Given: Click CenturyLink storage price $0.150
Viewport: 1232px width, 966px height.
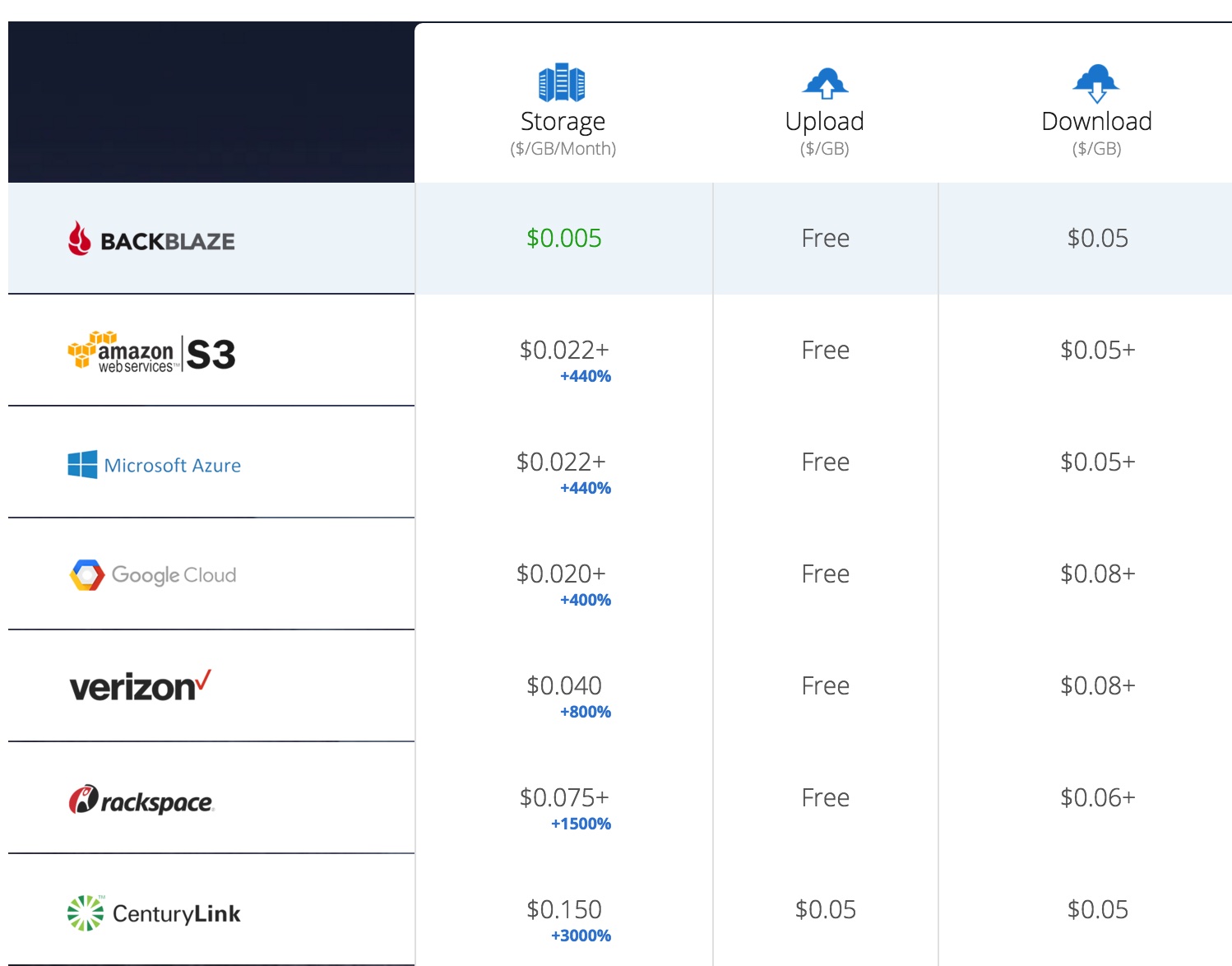Looking at the screenshot, I should click(564, 910).
